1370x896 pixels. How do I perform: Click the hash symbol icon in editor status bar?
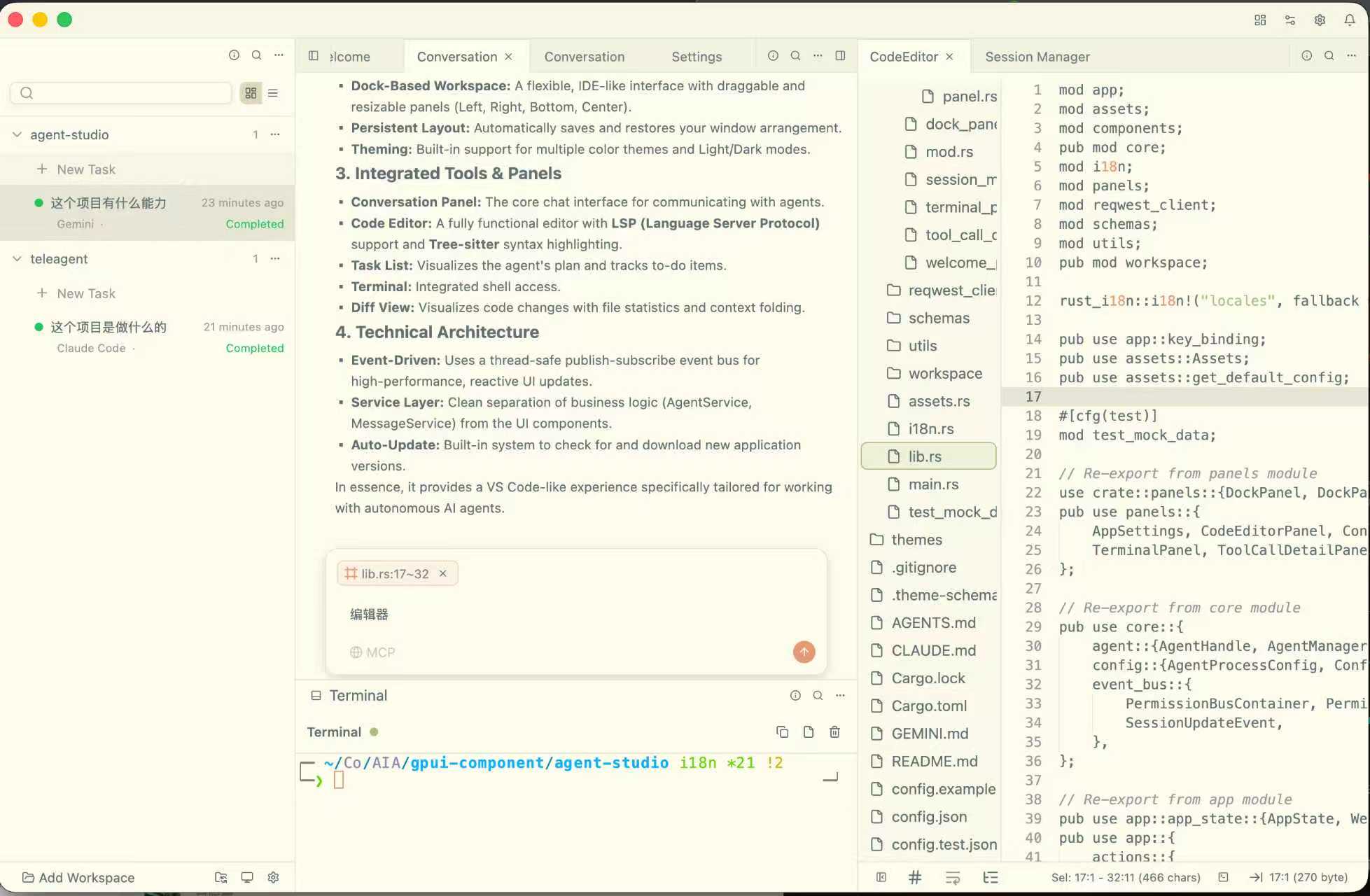914,877
